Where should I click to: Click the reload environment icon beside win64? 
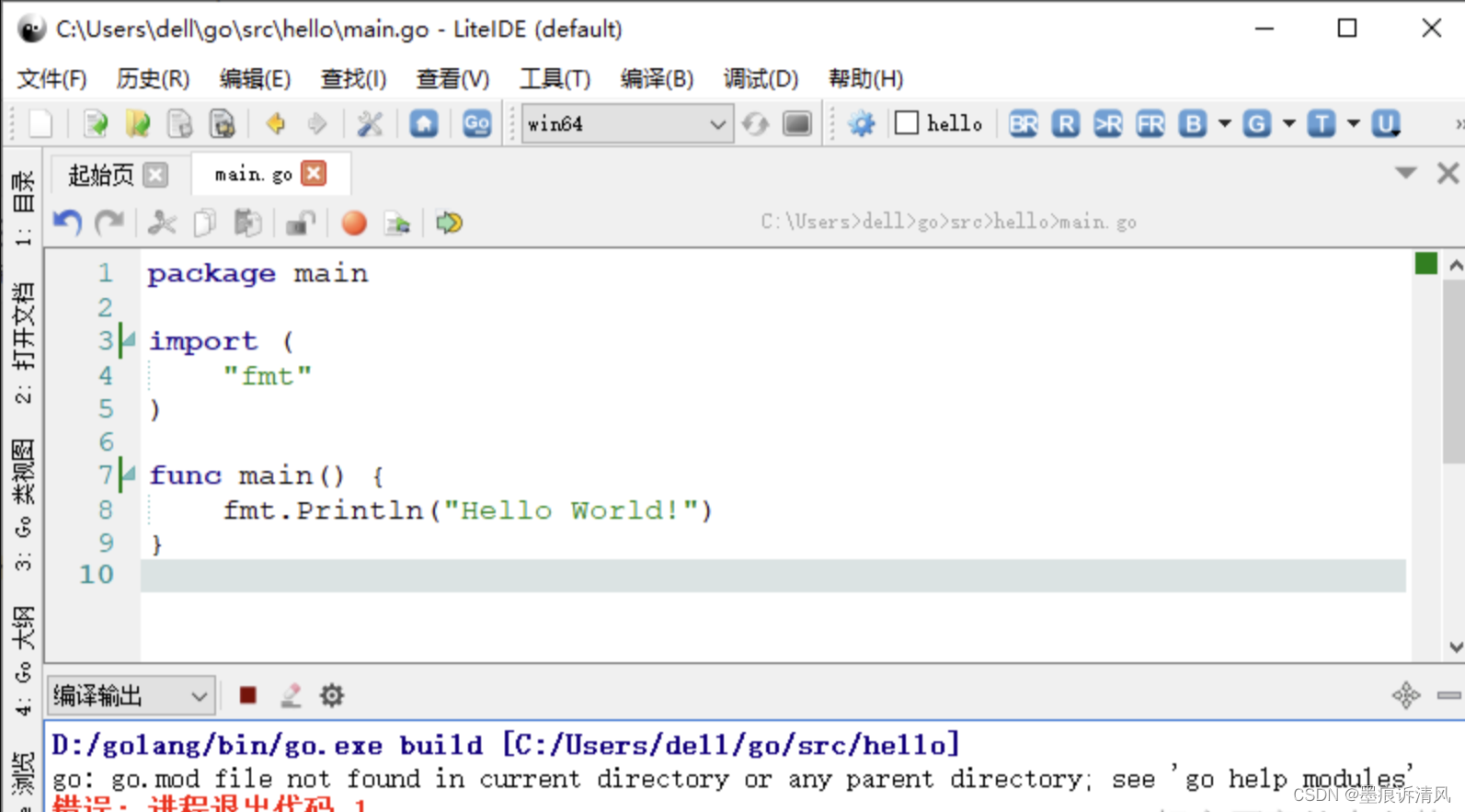tap(756, 123)
